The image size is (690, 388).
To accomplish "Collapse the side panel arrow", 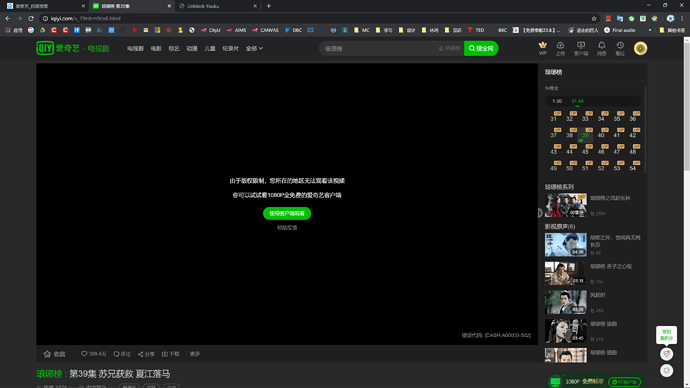I will point(540,213).
